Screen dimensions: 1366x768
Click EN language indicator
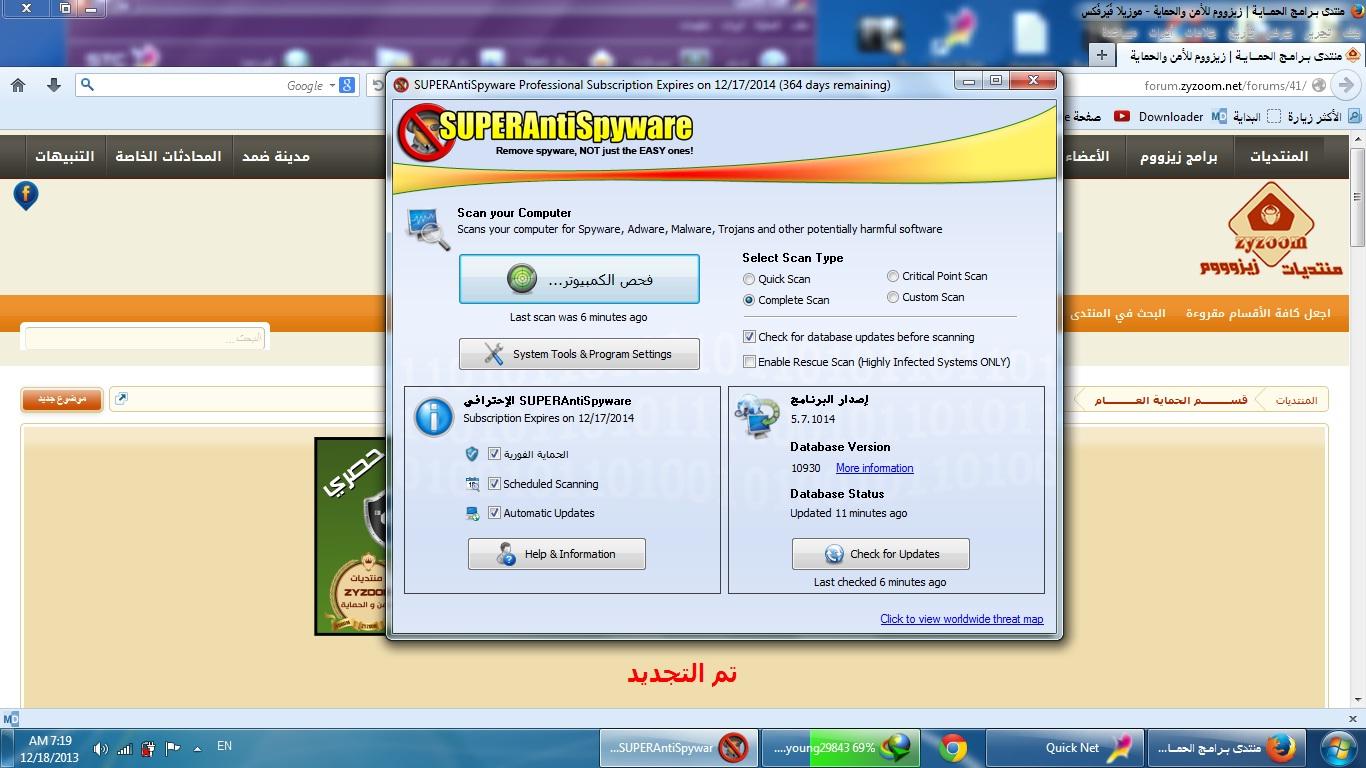(224, 746)
